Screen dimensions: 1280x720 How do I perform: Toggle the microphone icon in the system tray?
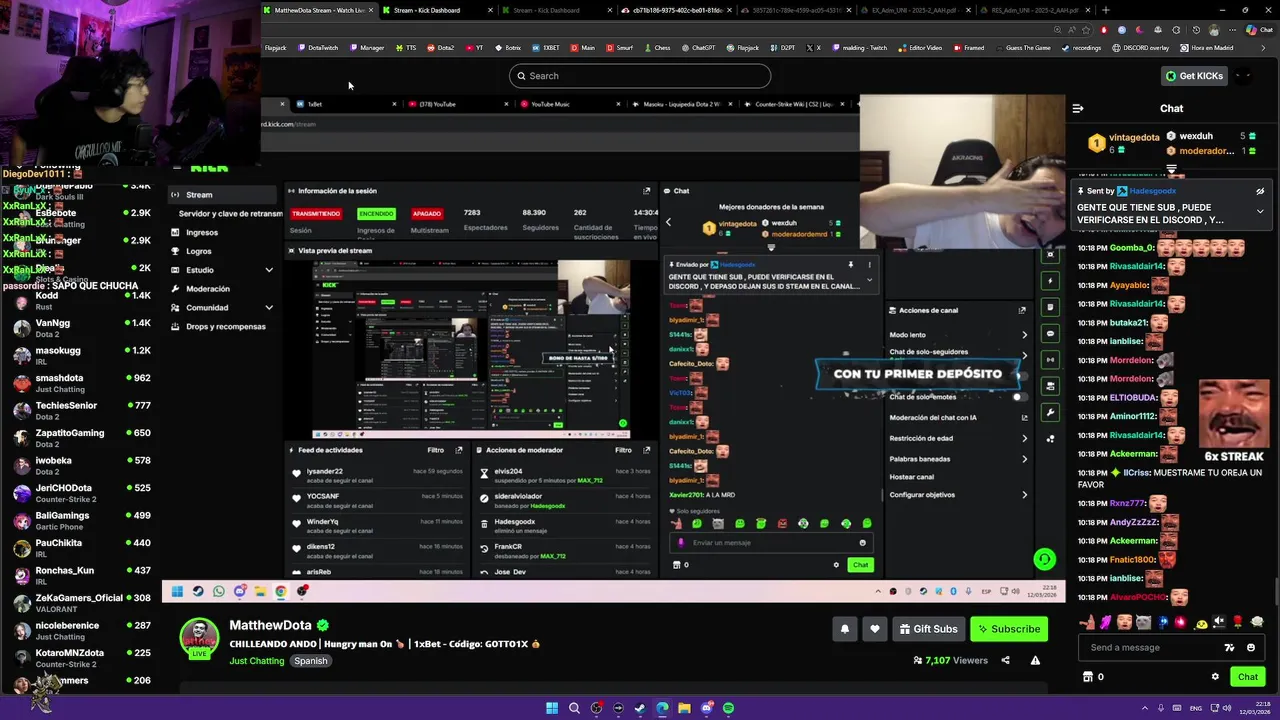tap(1161, 708)
